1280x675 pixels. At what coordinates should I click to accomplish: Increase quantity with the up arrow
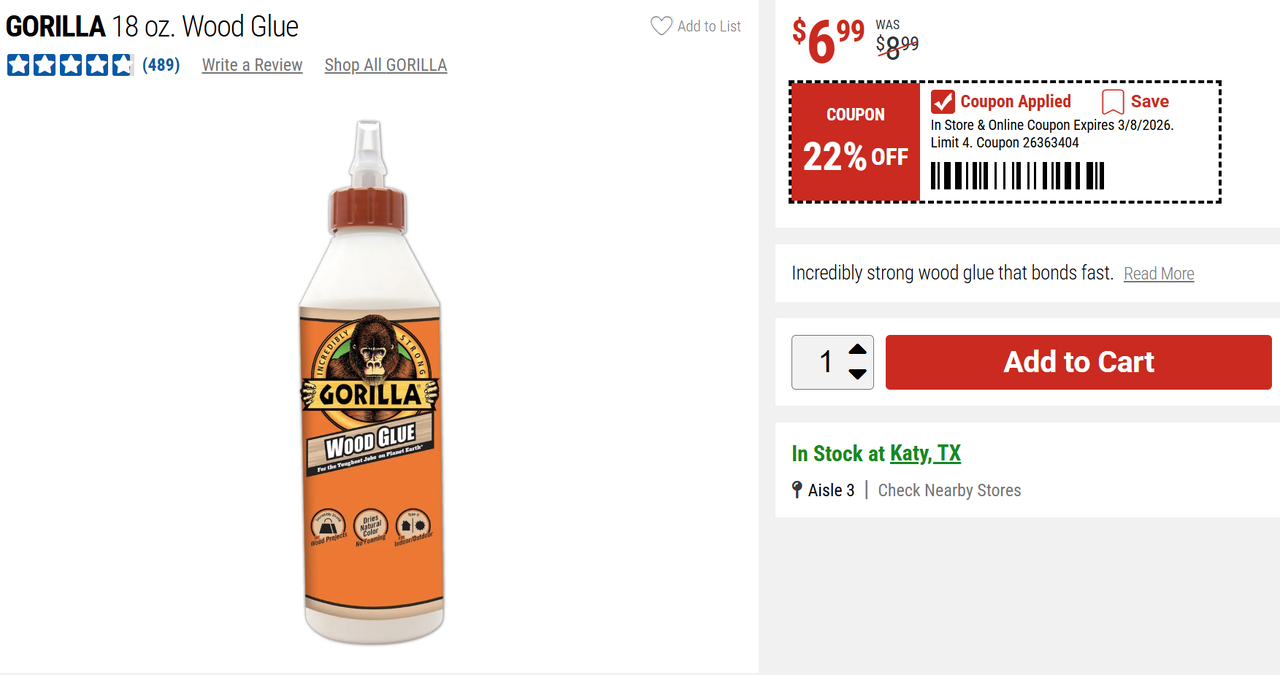pos(857,350)
